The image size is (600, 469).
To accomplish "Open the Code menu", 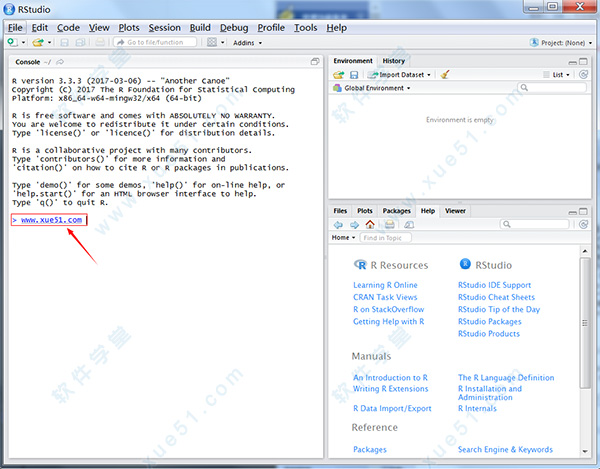I will pyautogui.click(x=68, y=28).
